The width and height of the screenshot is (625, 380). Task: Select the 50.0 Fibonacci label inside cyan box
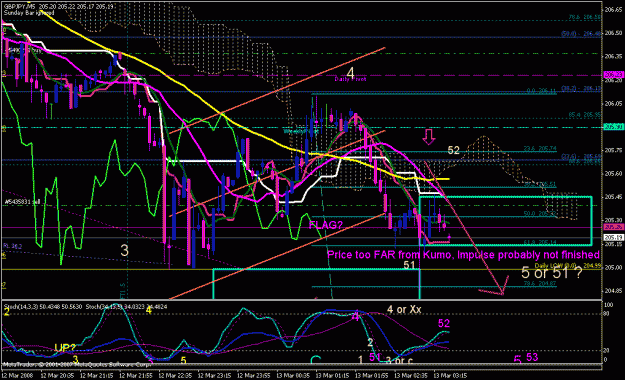(540, 214)
